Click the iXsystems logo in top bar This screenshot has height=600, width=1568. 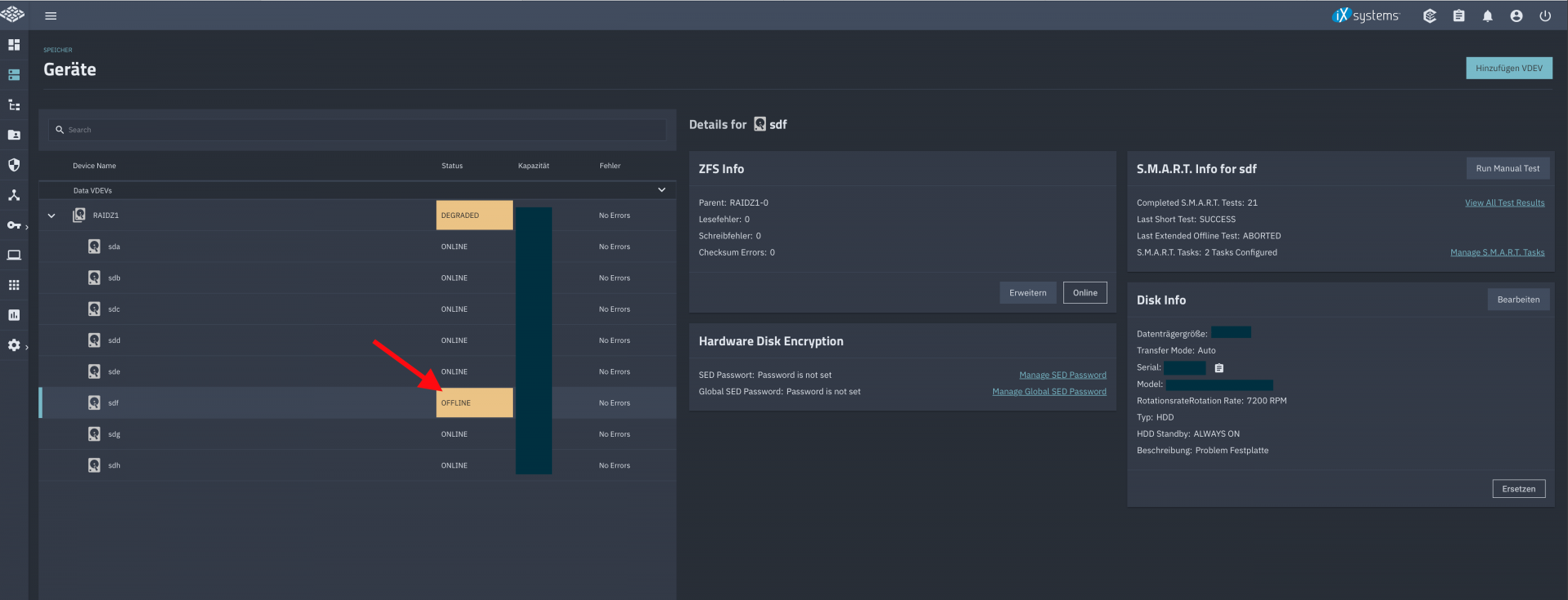[1365, 16]
